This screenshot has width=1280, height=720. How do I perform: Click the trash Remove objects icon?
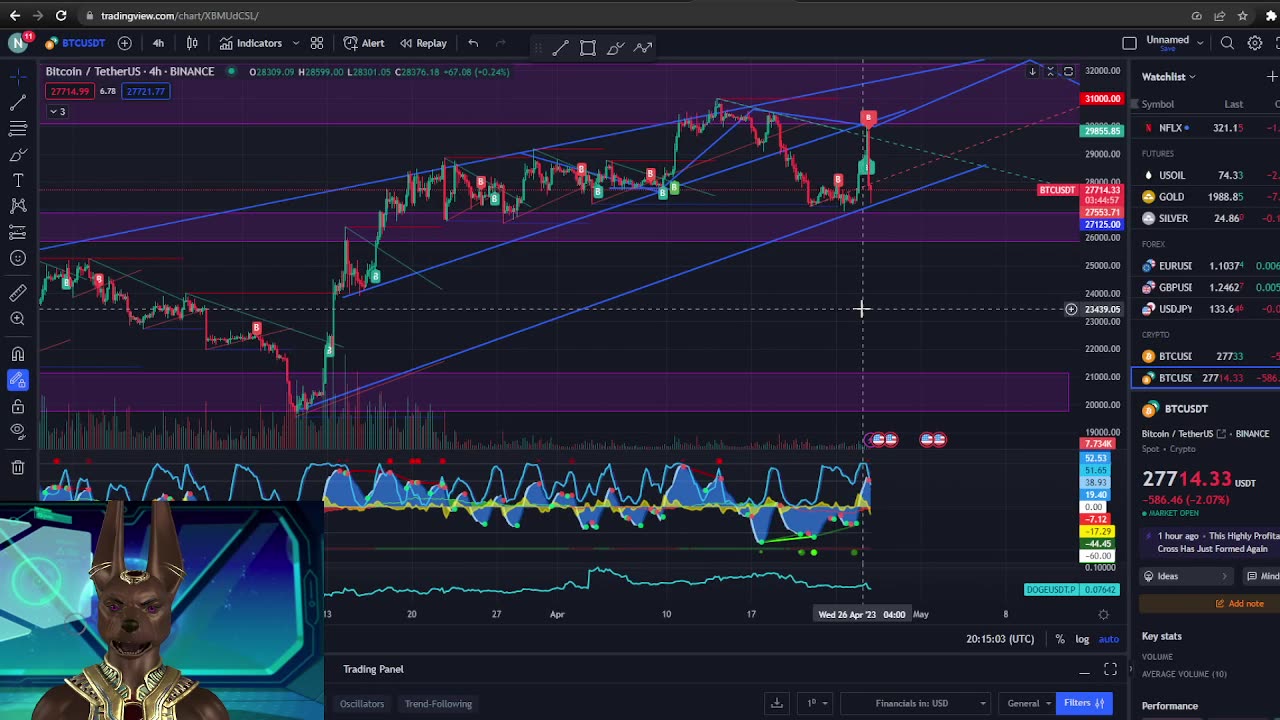tap(18, 467)
